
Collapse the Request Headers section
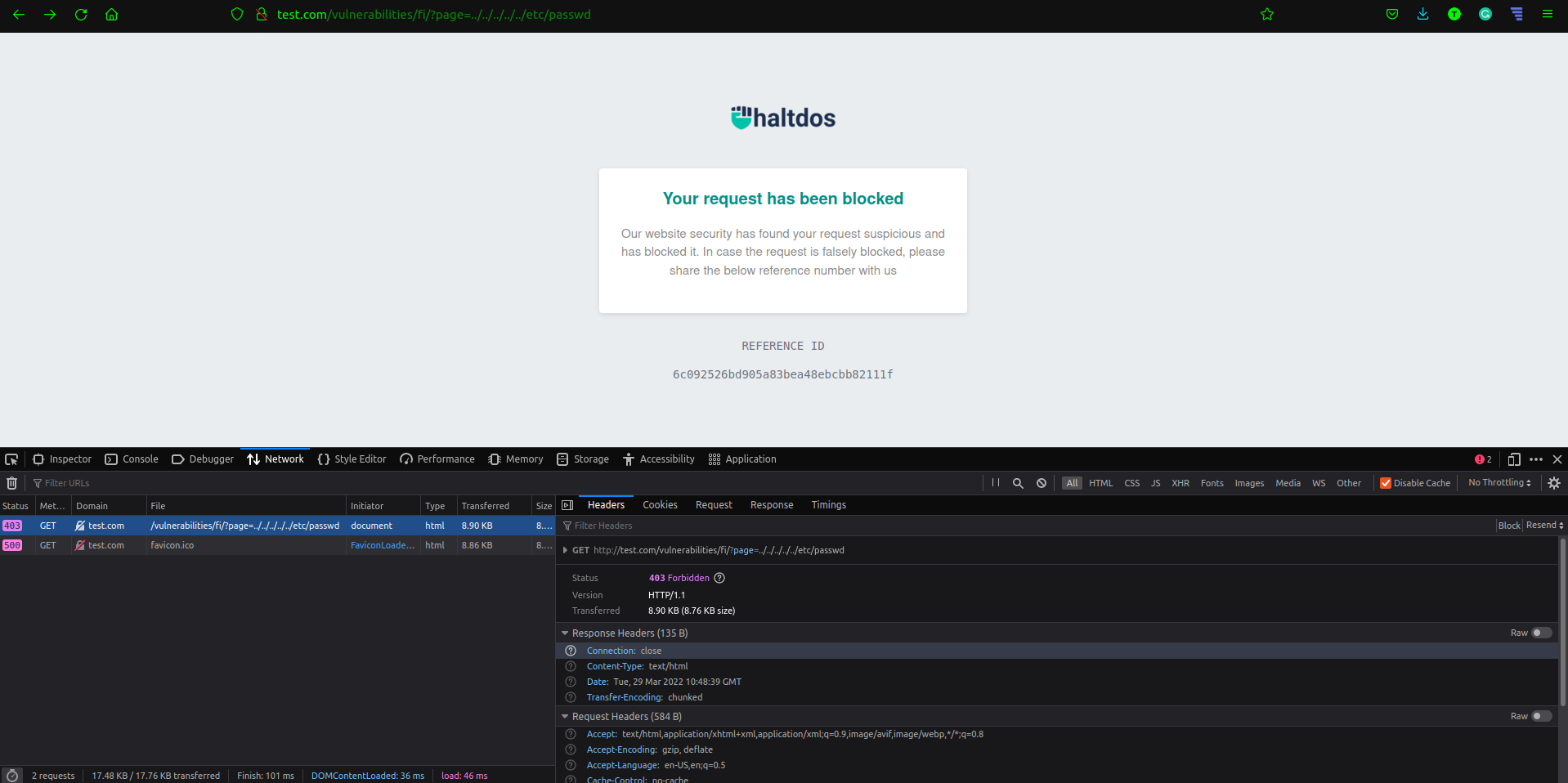pyautogui.click(x=565, y=717)
